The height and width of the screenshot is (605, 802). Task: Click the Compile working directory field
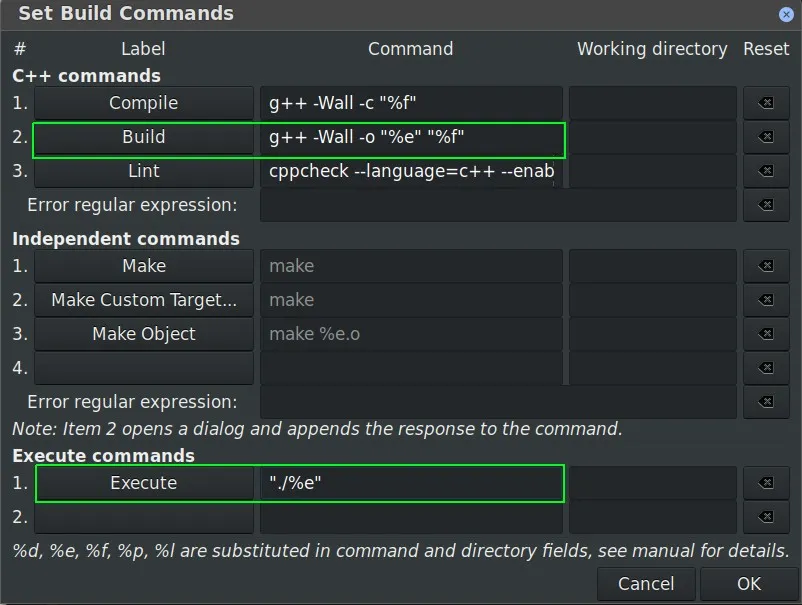point(652,103)
